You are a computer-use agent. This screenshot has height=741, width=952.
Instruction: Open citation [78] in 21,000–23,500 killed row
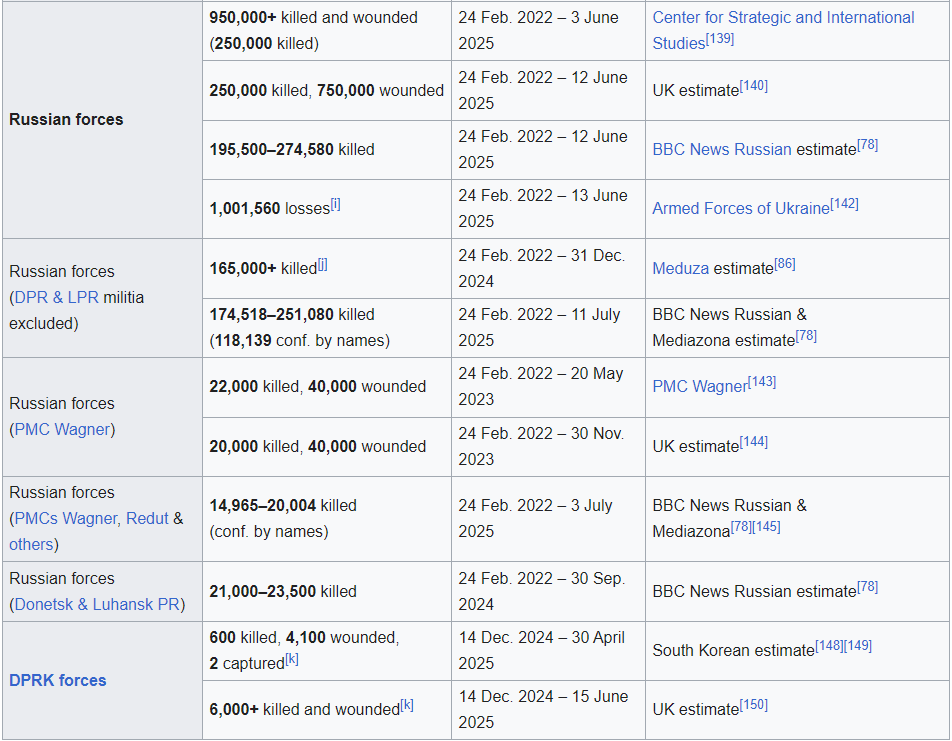coord(868,587)
